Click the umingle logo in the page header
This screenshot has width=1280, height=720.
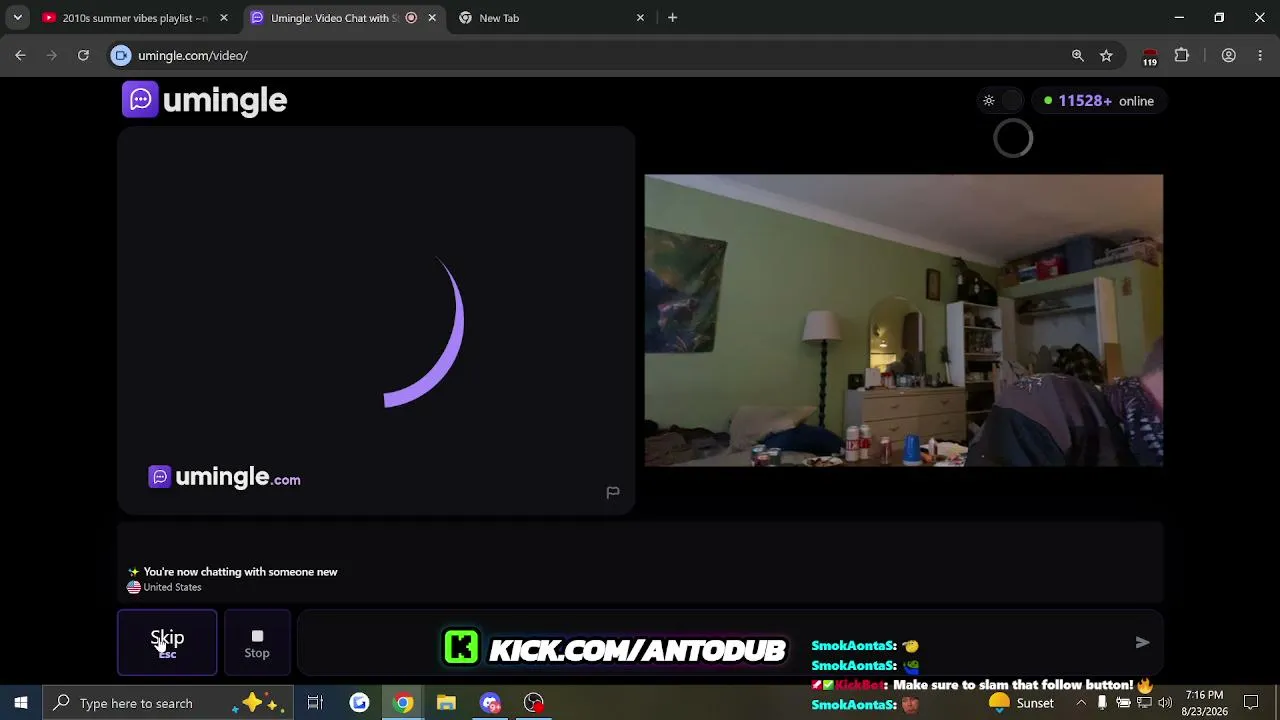pyautogui.click(x=205, y=100)
